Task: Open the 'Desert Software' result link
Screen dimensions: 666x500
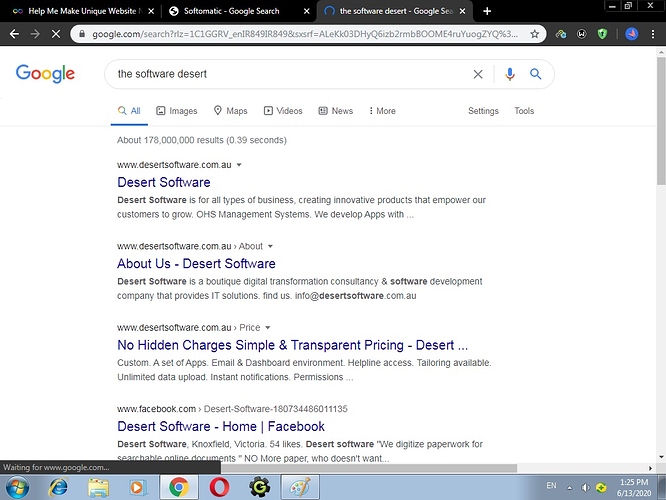Action: coord(164,182)
